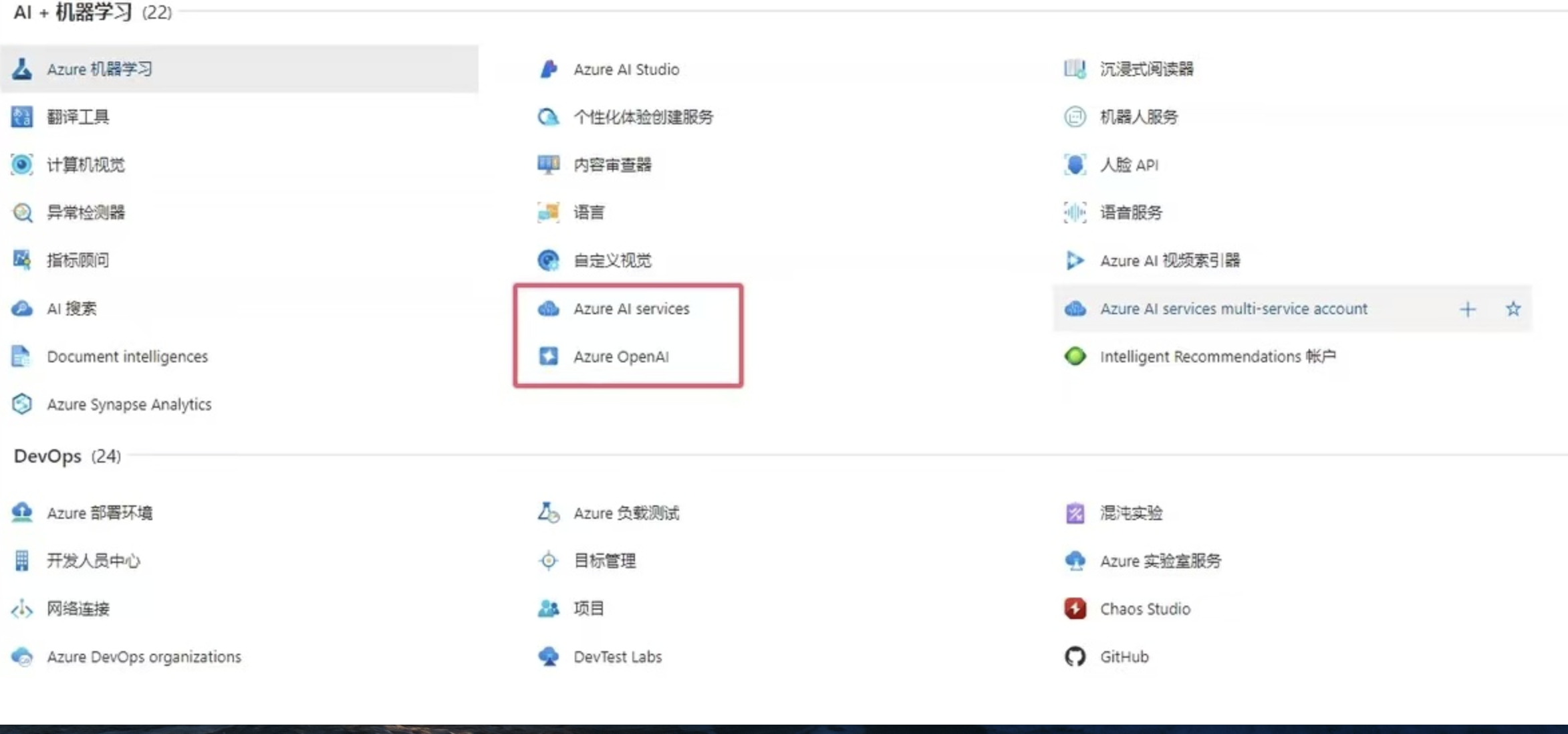Open 人脸 API link

point(1130,164)
